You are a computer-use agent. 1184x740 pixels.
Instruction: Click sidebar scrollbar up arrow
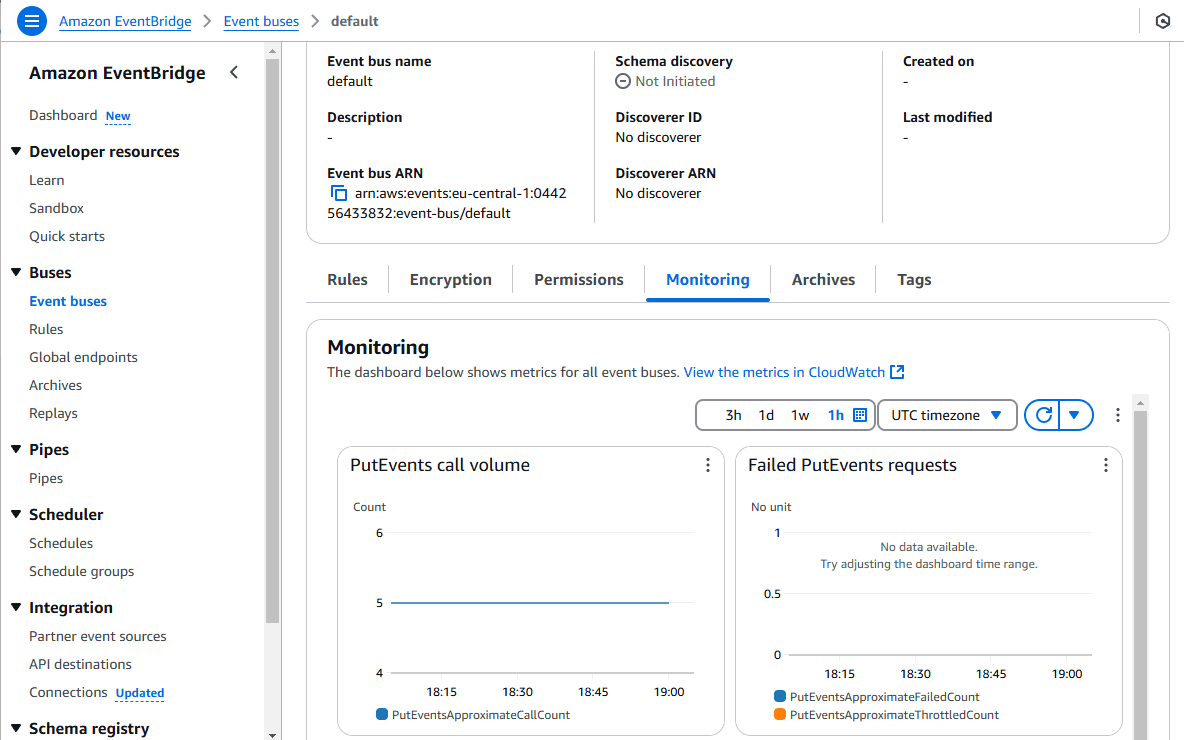(x=273, y=51)
